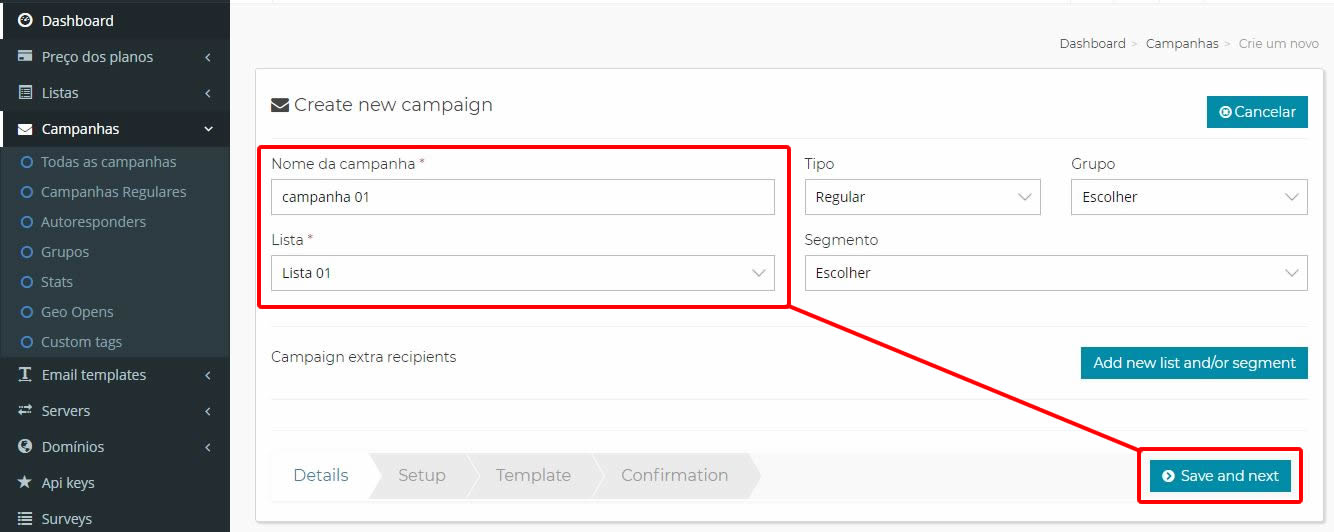Click the Save and next button
Screen dimensions: 1334x532
[x=1220, y=476]
